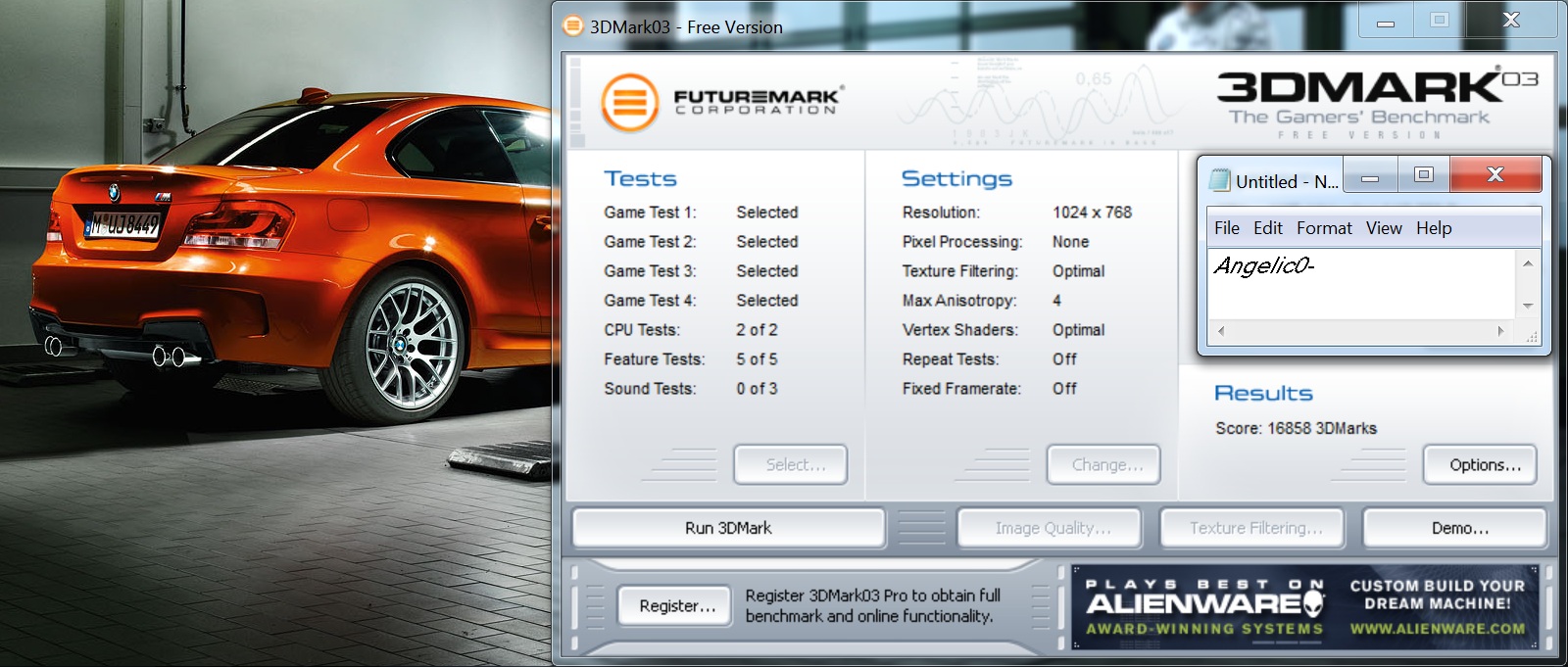Open the File menu in Notepad

click(x=1226, y=228)
